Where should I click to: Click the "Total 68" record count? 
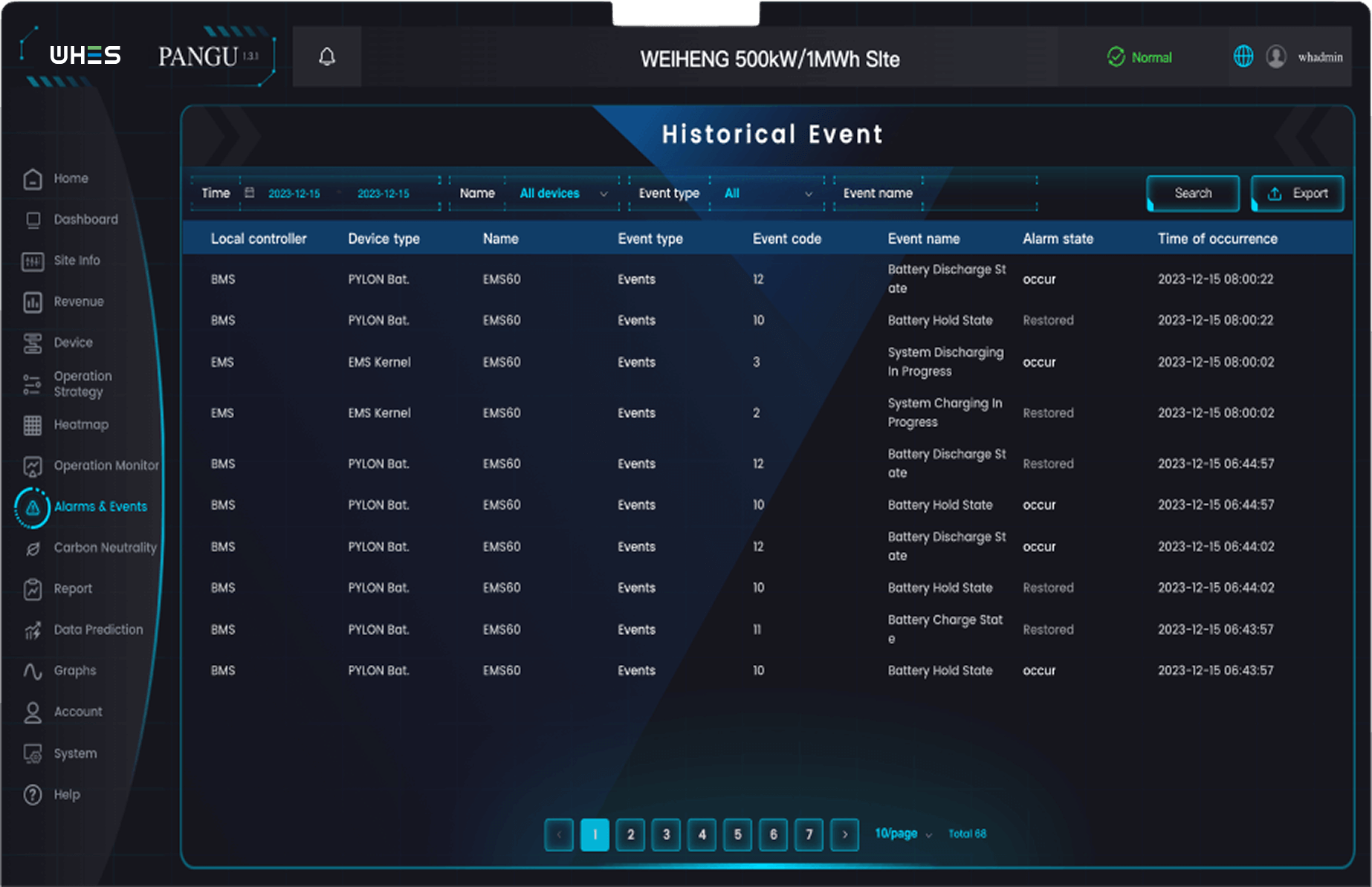(x=967, y=834)
